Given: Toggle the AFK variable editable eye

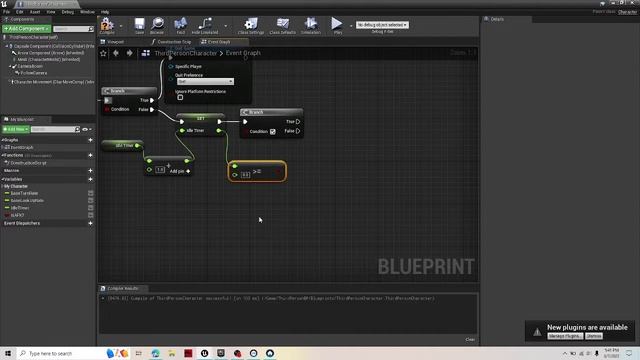Looking at the screenshot, I should tap(91, 215).
